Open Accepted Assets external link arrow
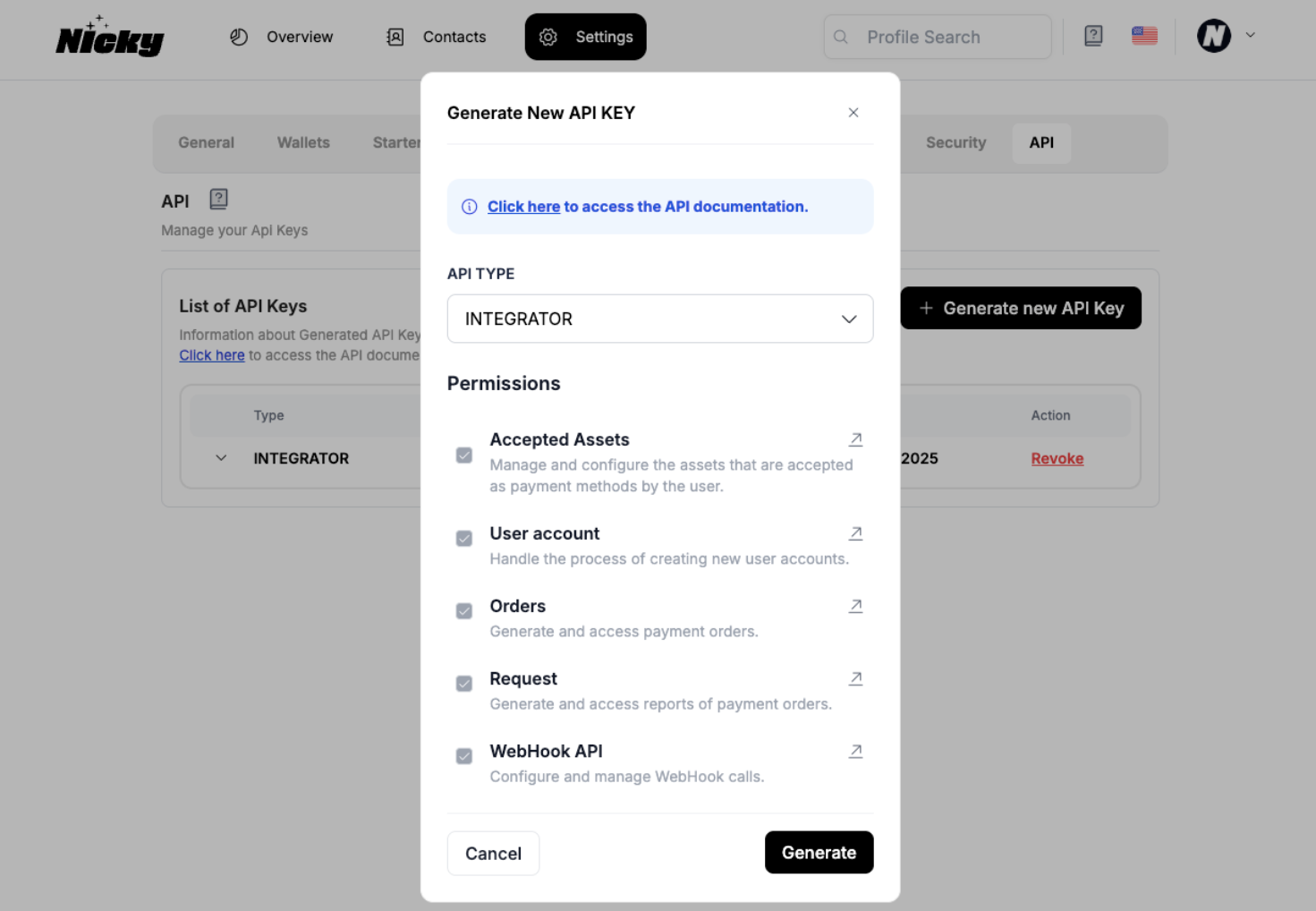Screen dimensions: 1316x911 pos(855,439)
